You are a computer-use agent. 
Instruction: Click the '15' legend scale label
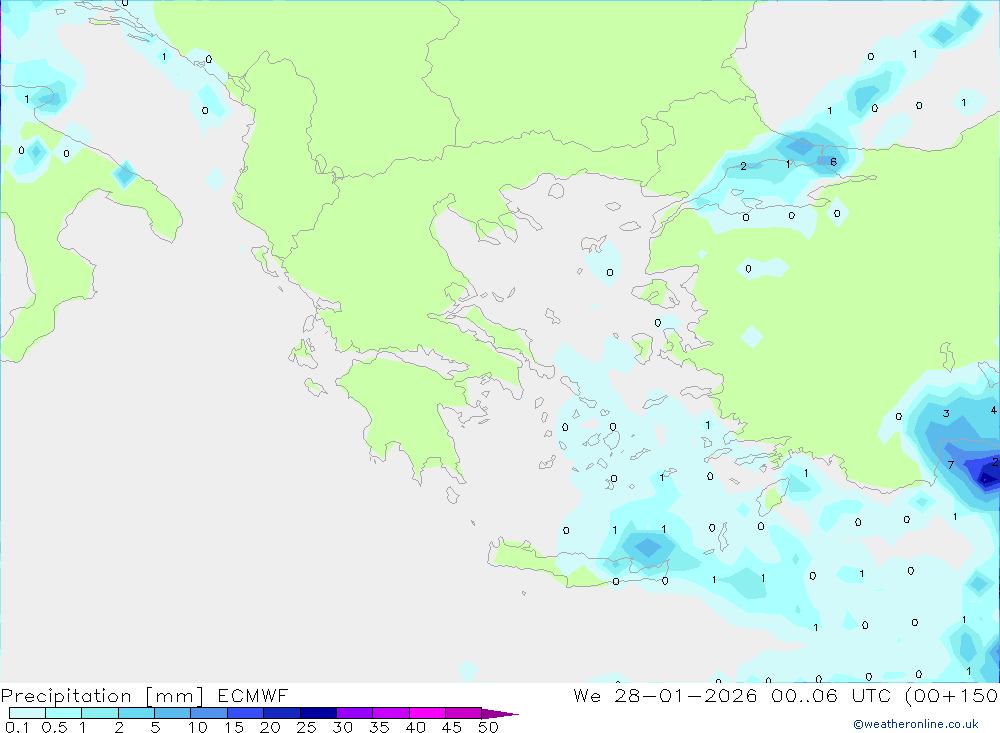click(233, 727)
